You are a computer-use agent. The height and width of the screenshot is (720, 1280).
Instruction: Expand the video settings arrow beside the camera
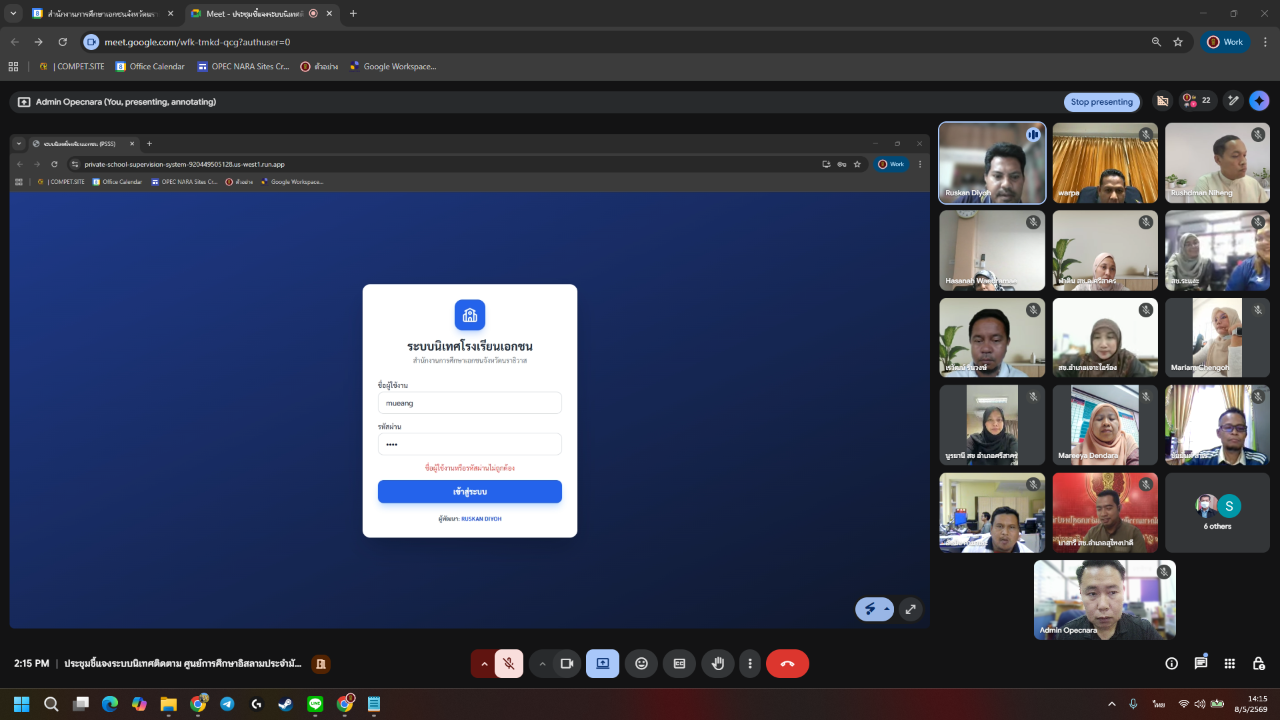click(542, 663)
